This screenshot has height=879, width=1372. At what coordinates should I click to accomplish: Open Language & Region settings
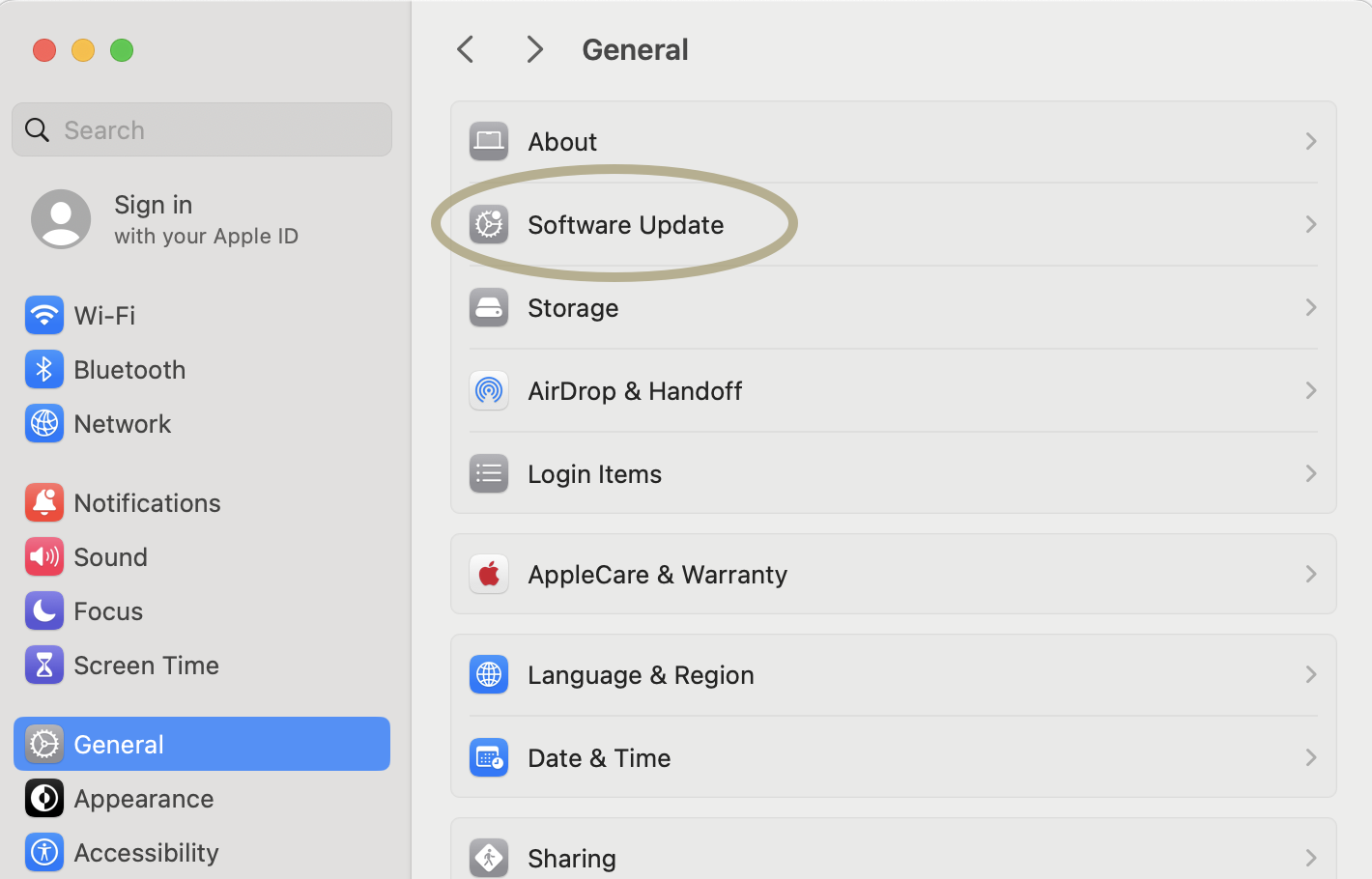(641, 674)
